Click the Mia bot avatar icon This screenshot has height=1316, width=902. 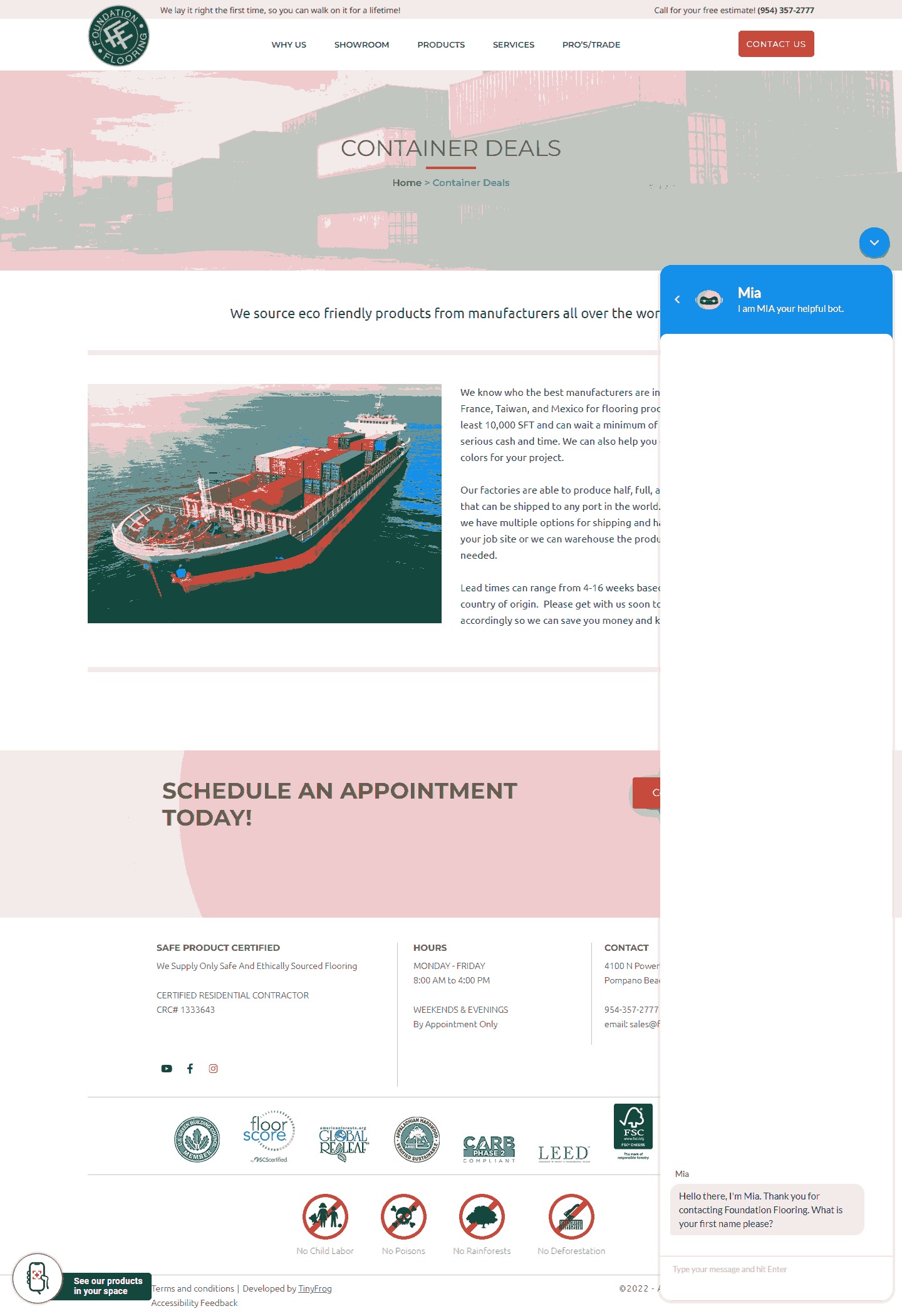point(709,299)
